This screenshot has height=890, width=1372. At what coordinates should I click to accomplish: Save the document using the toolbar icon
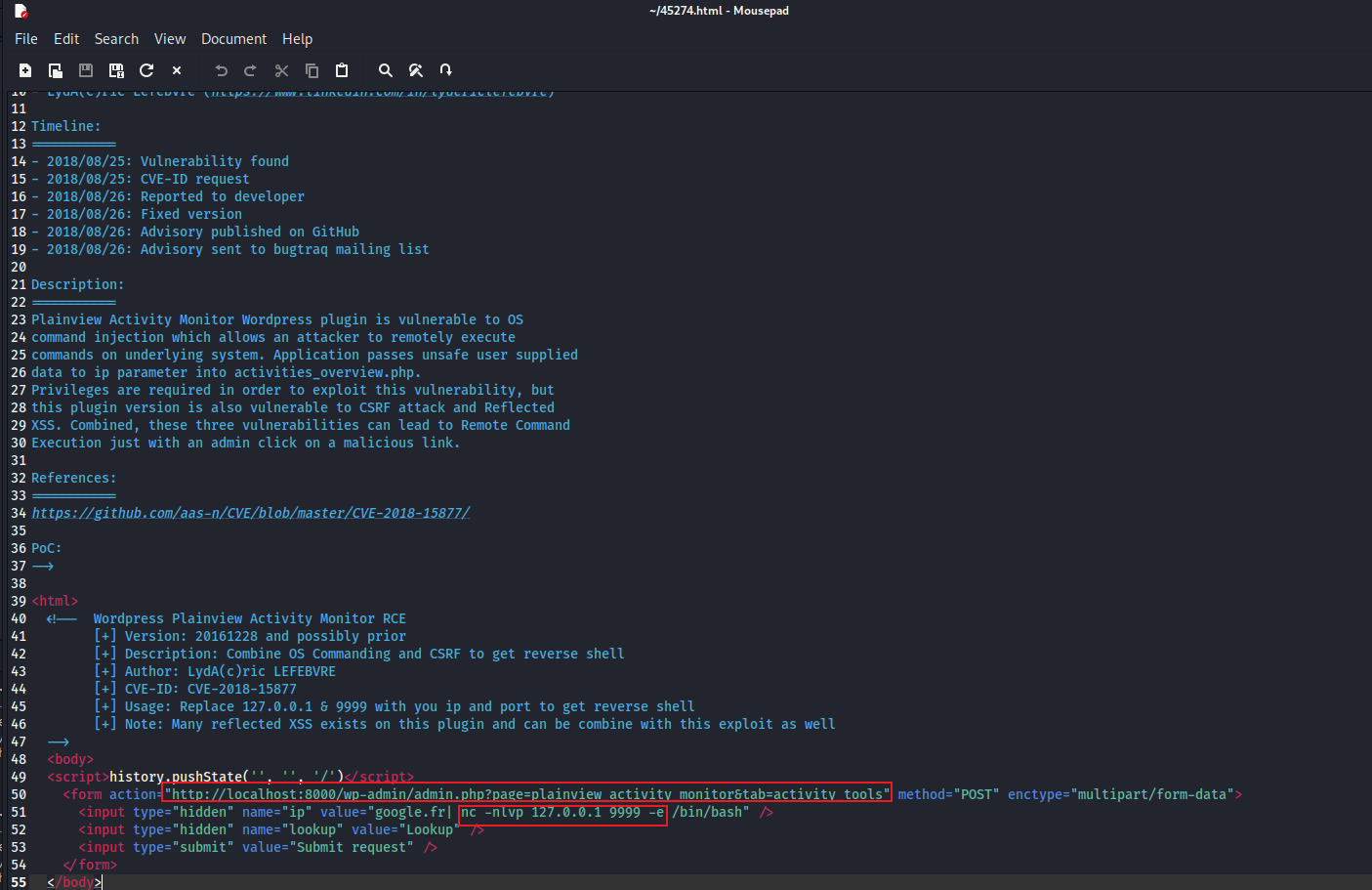tap(86, 70)
